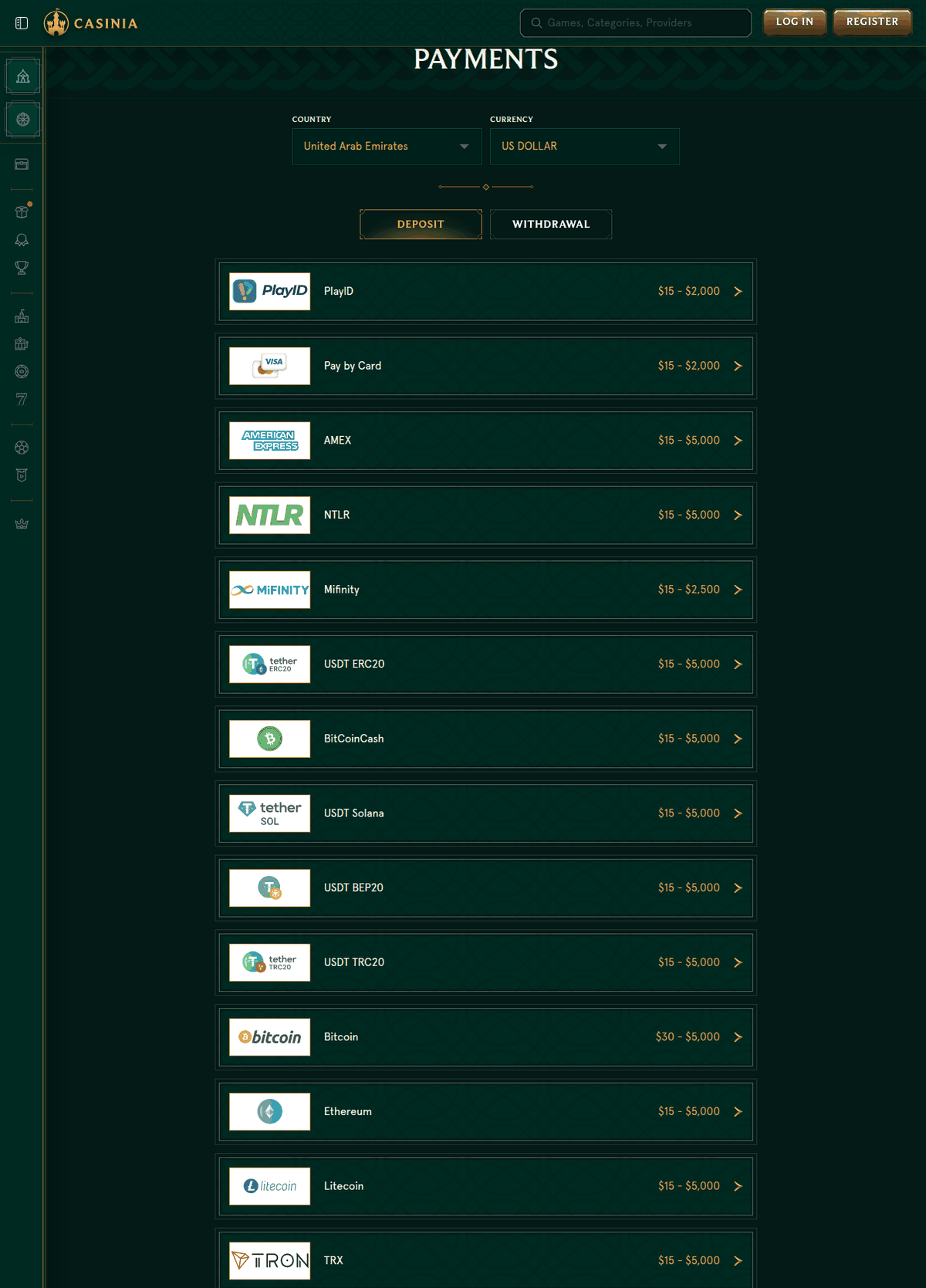
Task: Click the bitcoin logo thumbnail
Action: point(270,1037)
